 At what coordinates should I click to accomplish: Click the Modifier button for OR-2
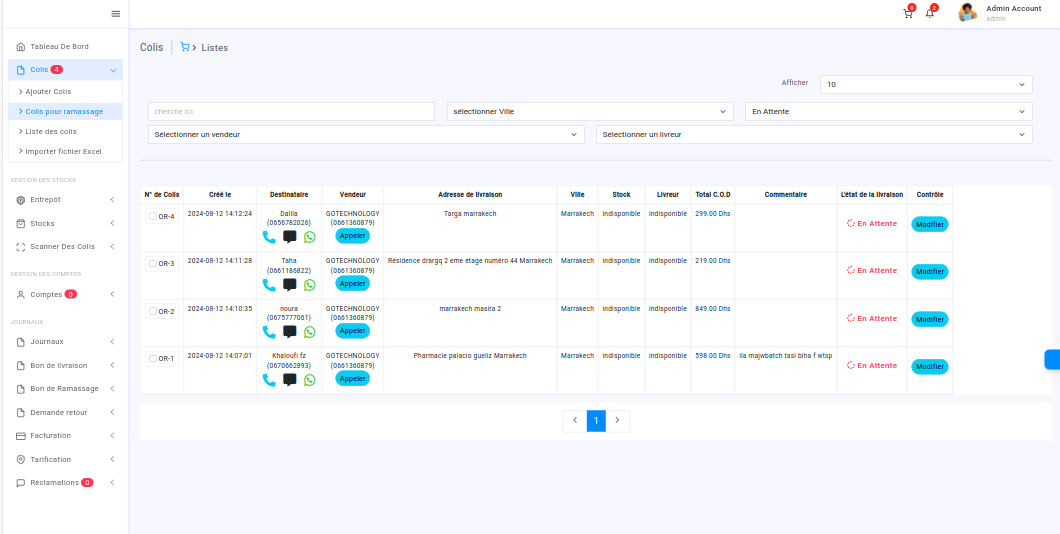coord(929,319)
